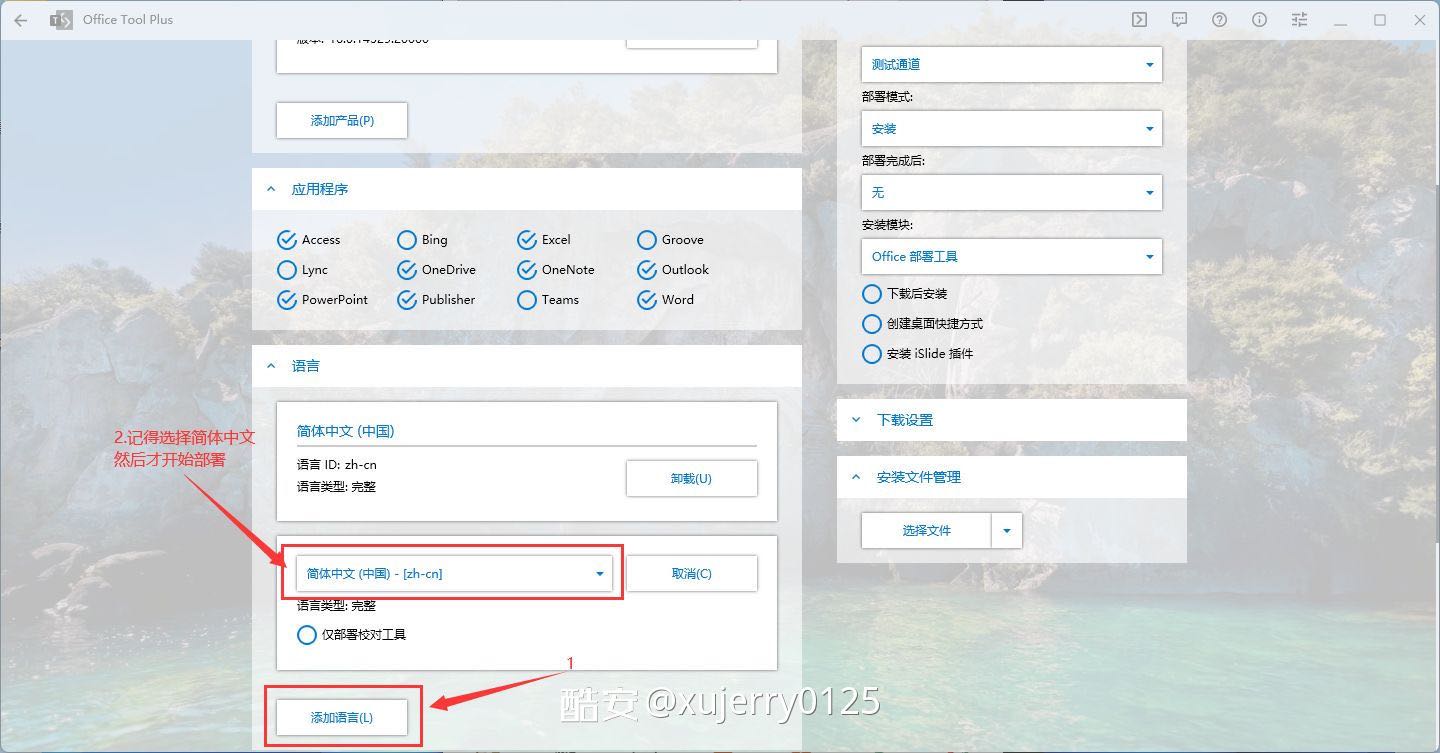1440x753 pixels.
Task: Open the about info icon
Action: [x=1259, y=20]
